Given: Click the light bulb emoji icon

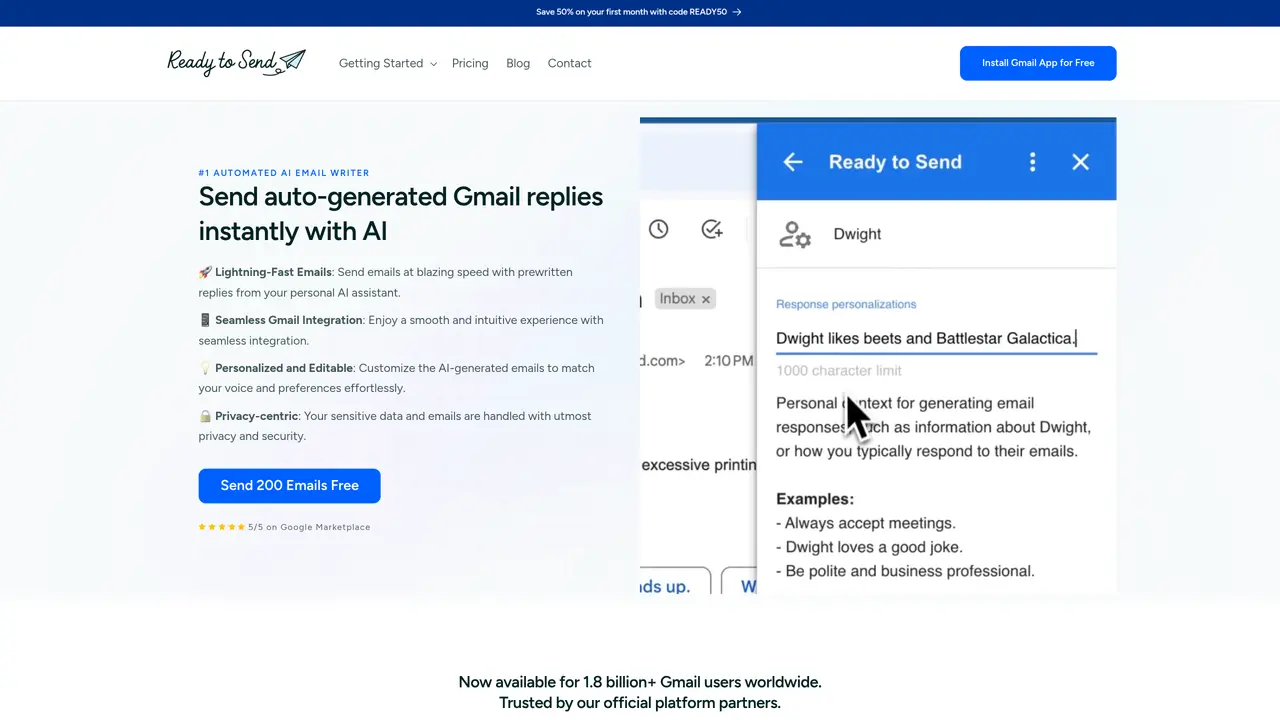Looking at the screenshot, I should point(205,368).
